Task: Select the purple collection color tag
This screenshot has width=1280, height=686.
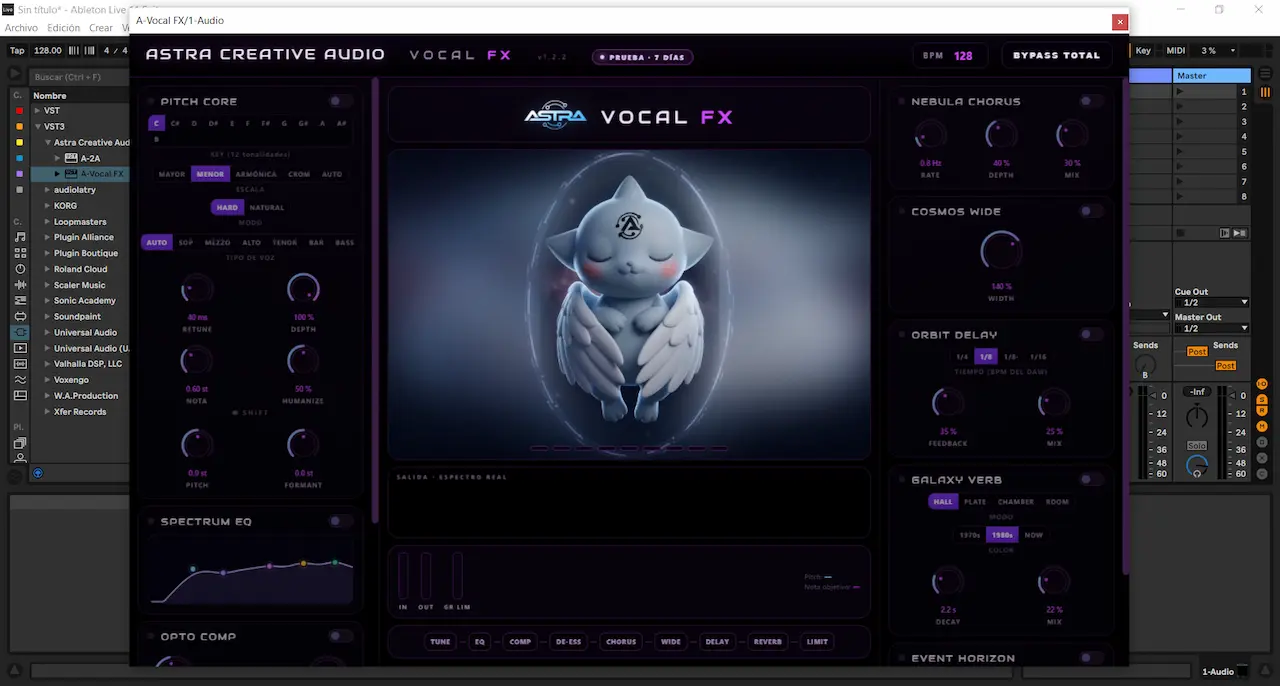Action: click(19, 174)
